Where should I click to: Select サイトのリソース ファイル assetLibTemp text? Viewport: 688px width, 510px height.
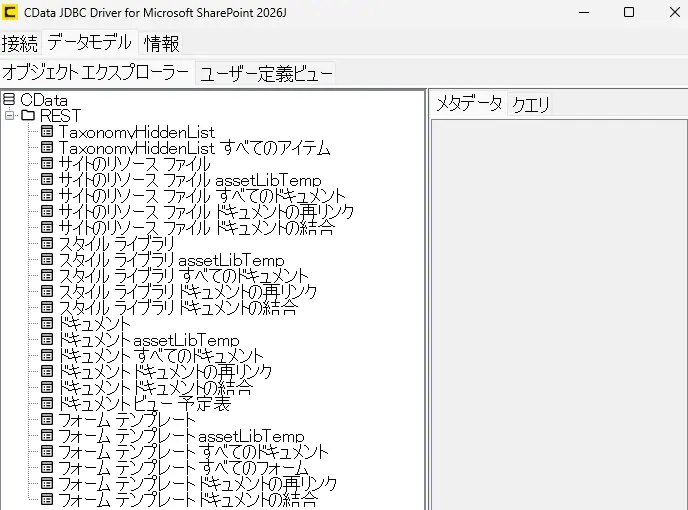point(190,180)
